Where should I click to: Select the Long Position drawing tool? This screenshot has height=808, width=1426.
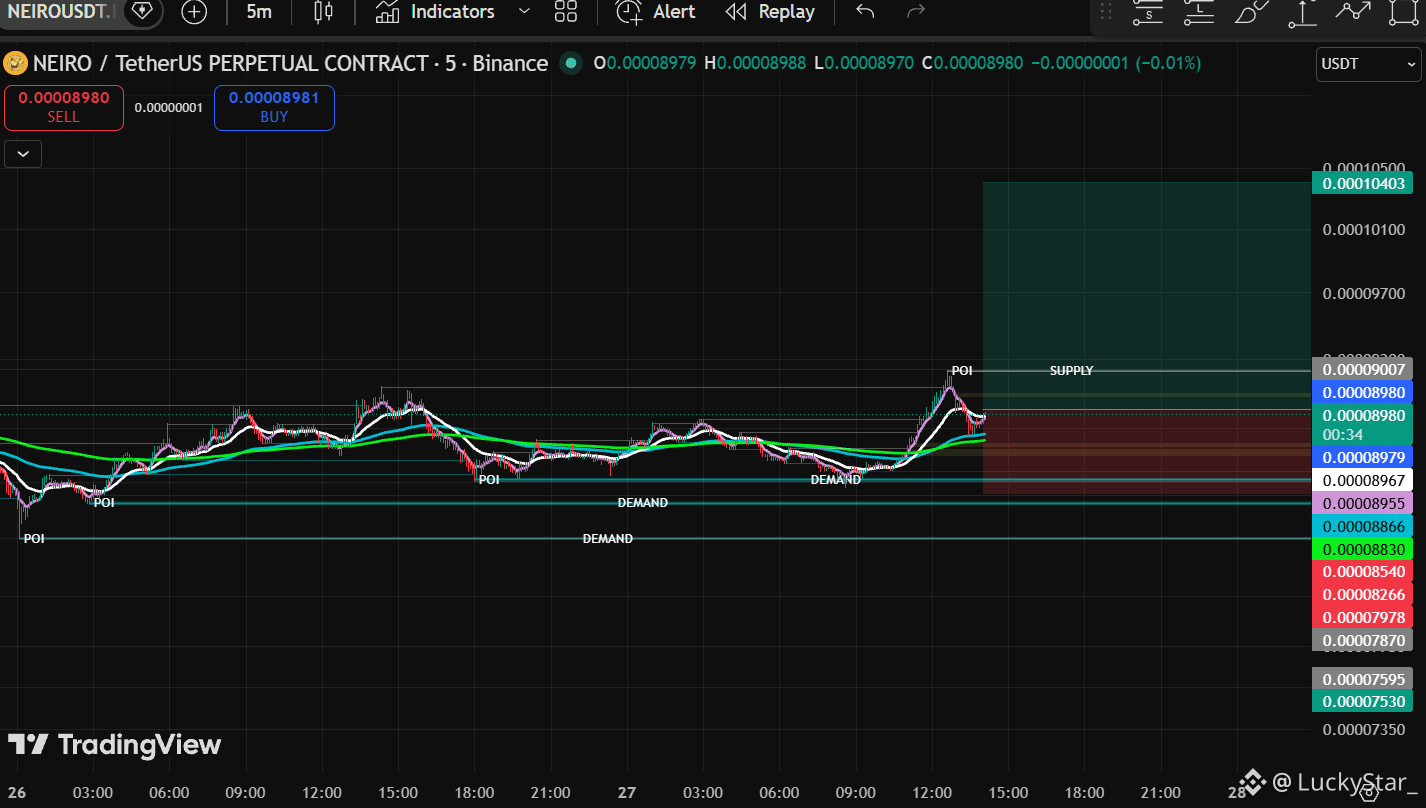pyautogui.click(x=1198, y=12)
